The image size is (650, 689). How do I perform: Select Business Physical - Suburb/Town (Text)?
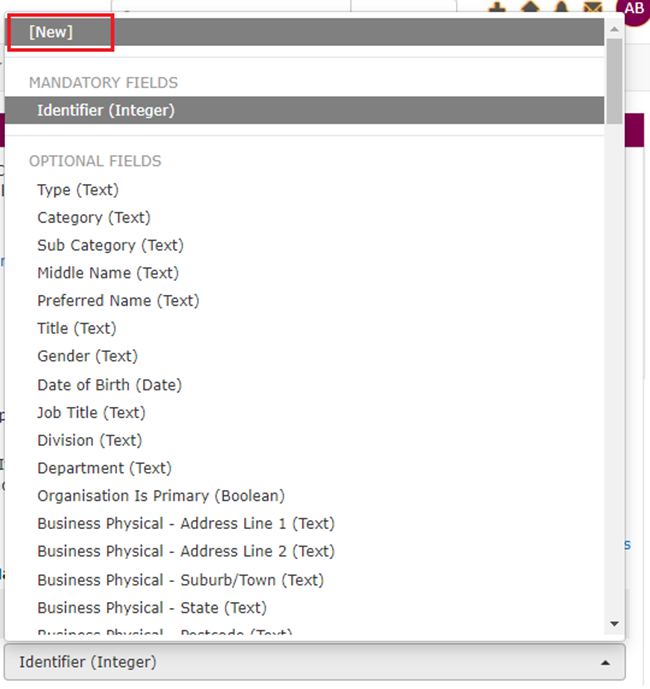pos(180,580)
